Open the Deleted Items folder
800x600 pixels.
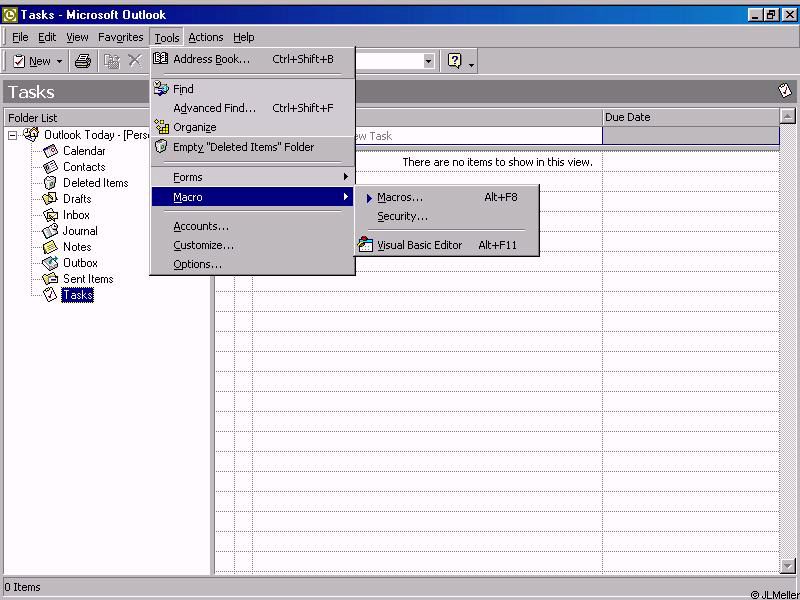(x=95, y=183)
